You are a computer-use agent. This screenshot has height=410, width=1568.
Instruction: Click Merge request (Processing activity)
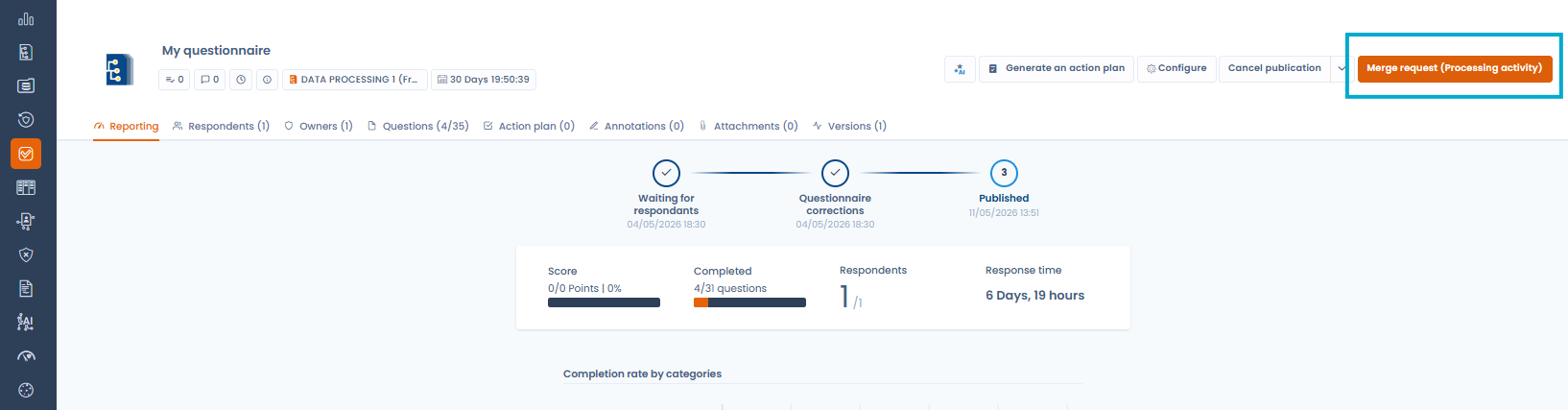[1454, 68]
